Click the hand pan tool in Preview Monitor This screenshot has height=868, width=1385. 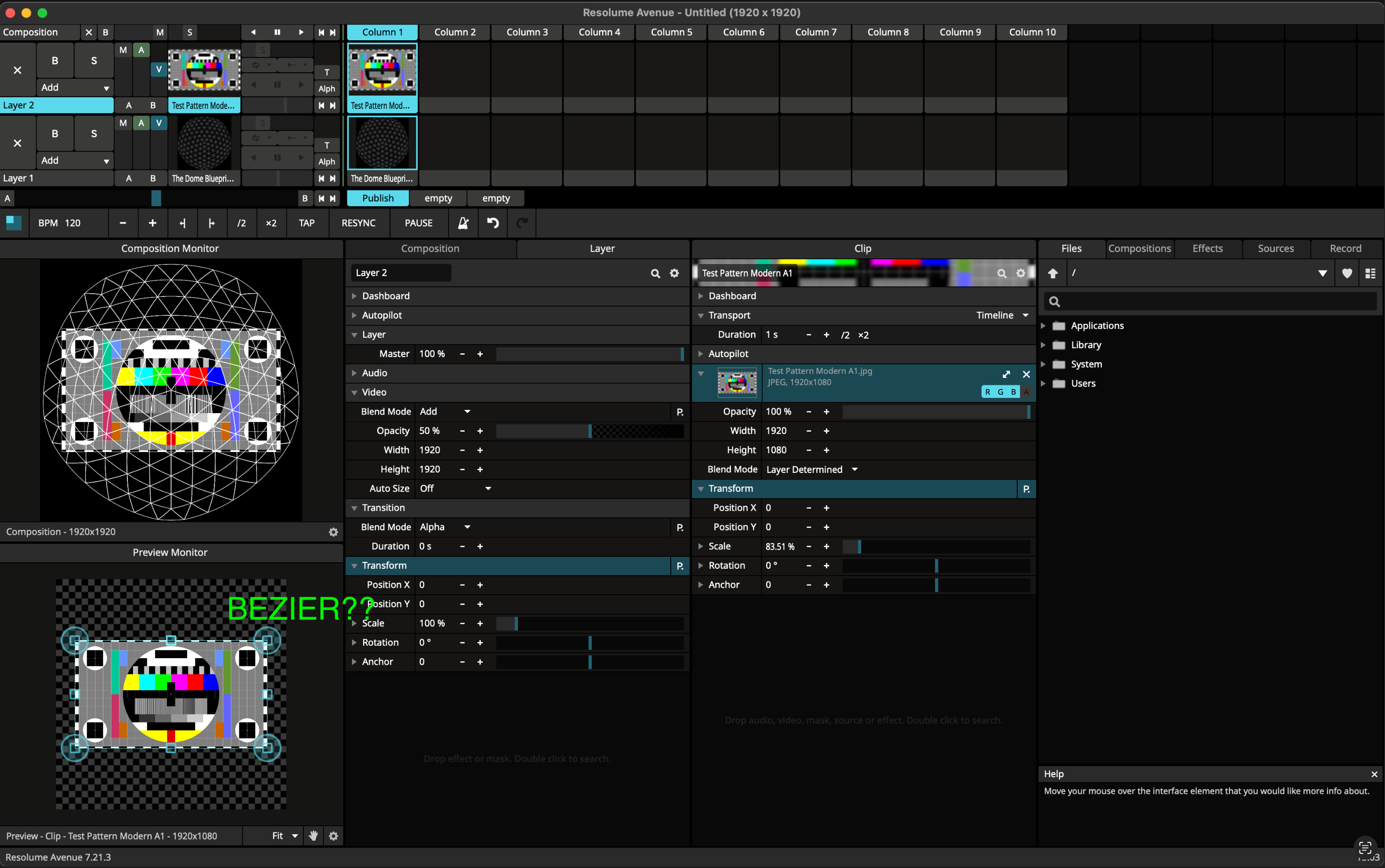coord(314,836)
